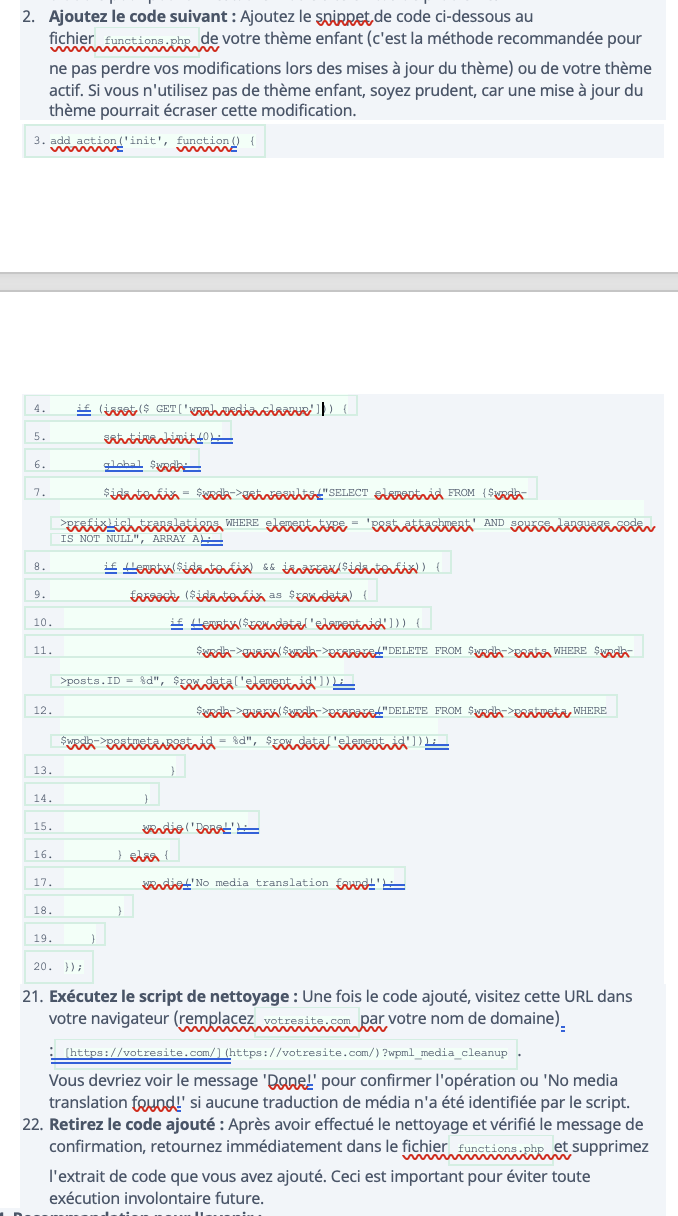Click the set_time_limit(0) code line
This screenshot has height=1216, width=678.
pos(165,435)
